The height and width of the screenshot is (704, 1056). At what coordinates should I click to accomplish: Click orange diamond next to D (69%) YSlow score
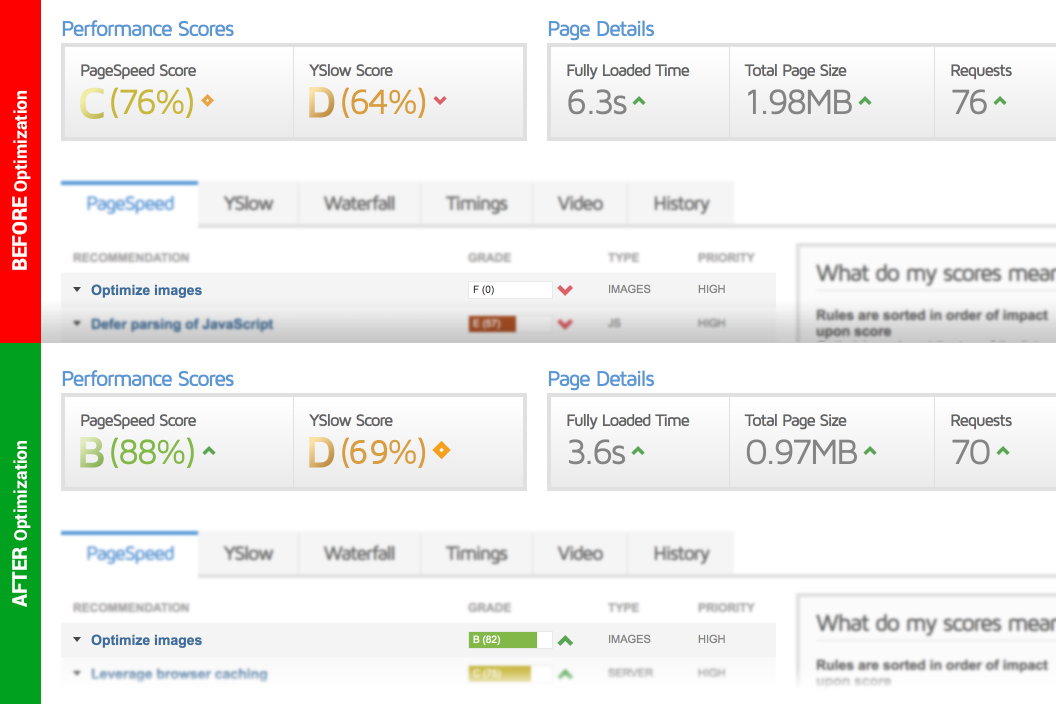(x=439, y=451)
